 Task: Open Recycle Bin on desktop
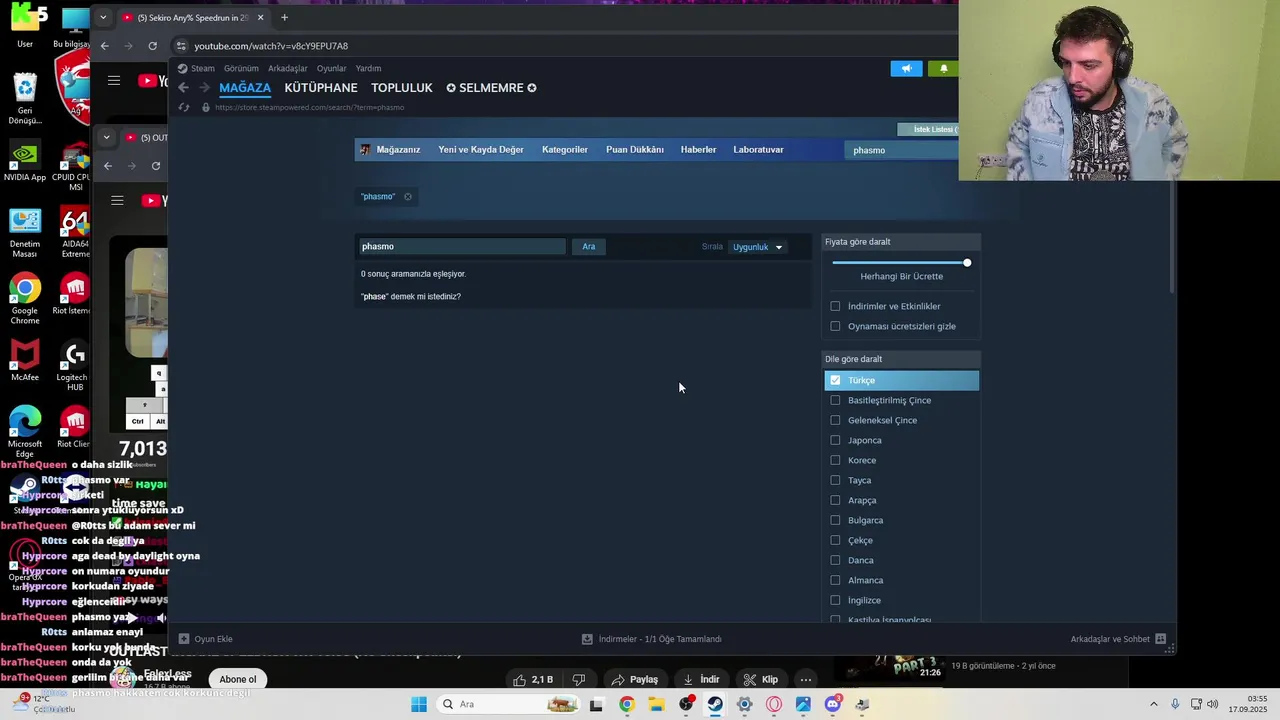25,98
